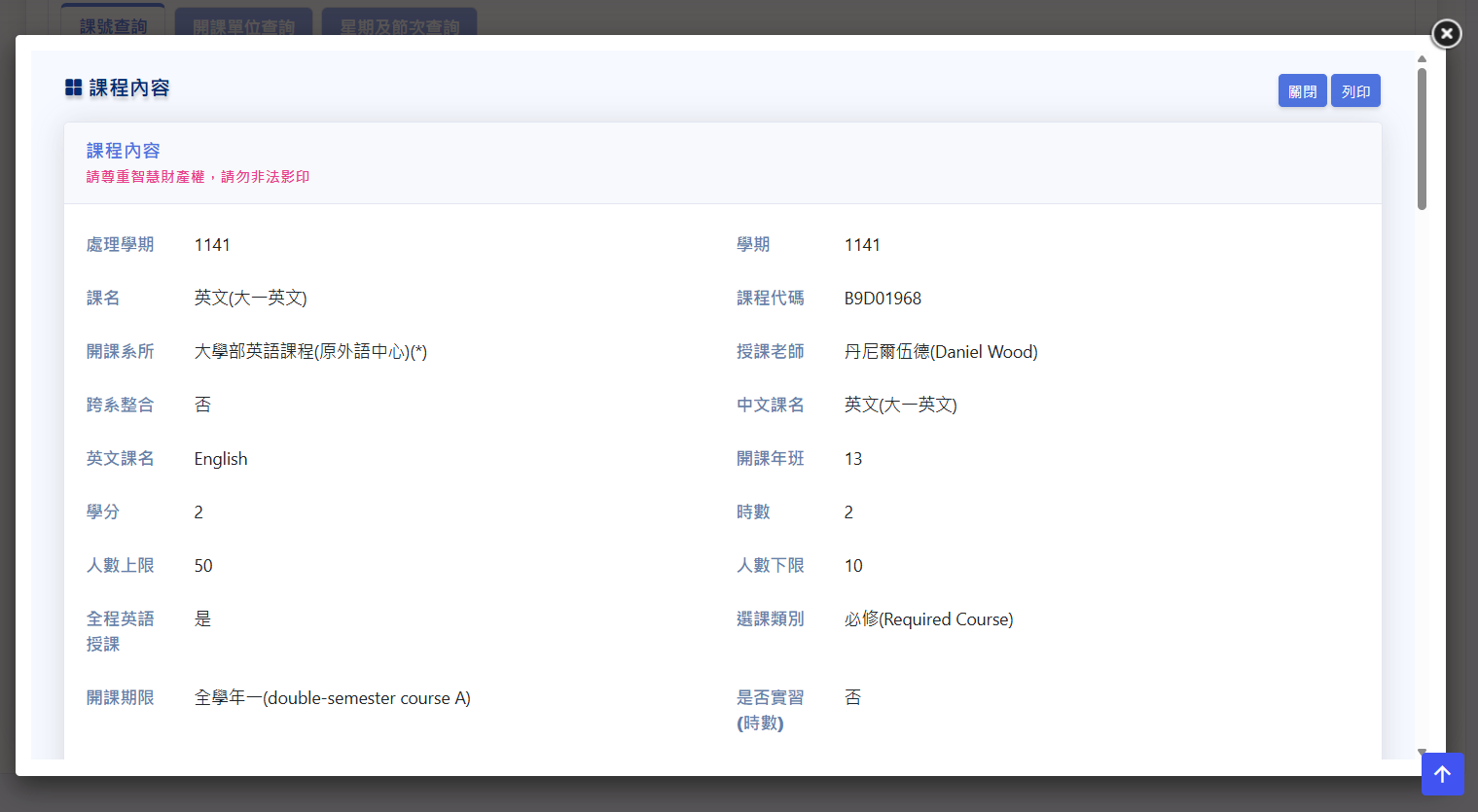Click the pink intellectual property notice text
The image size is (1478, 812).
click(x=198, y=177)
